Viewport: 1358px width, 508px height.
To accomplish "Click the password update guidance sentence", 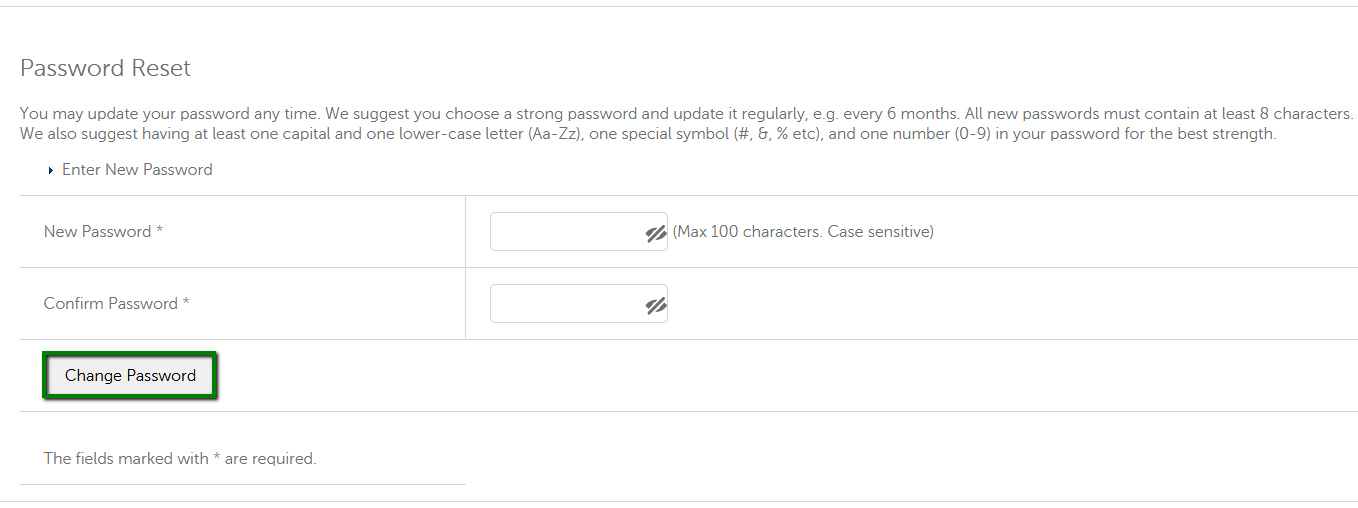I will pyautogui.click(x=686, y=115).
